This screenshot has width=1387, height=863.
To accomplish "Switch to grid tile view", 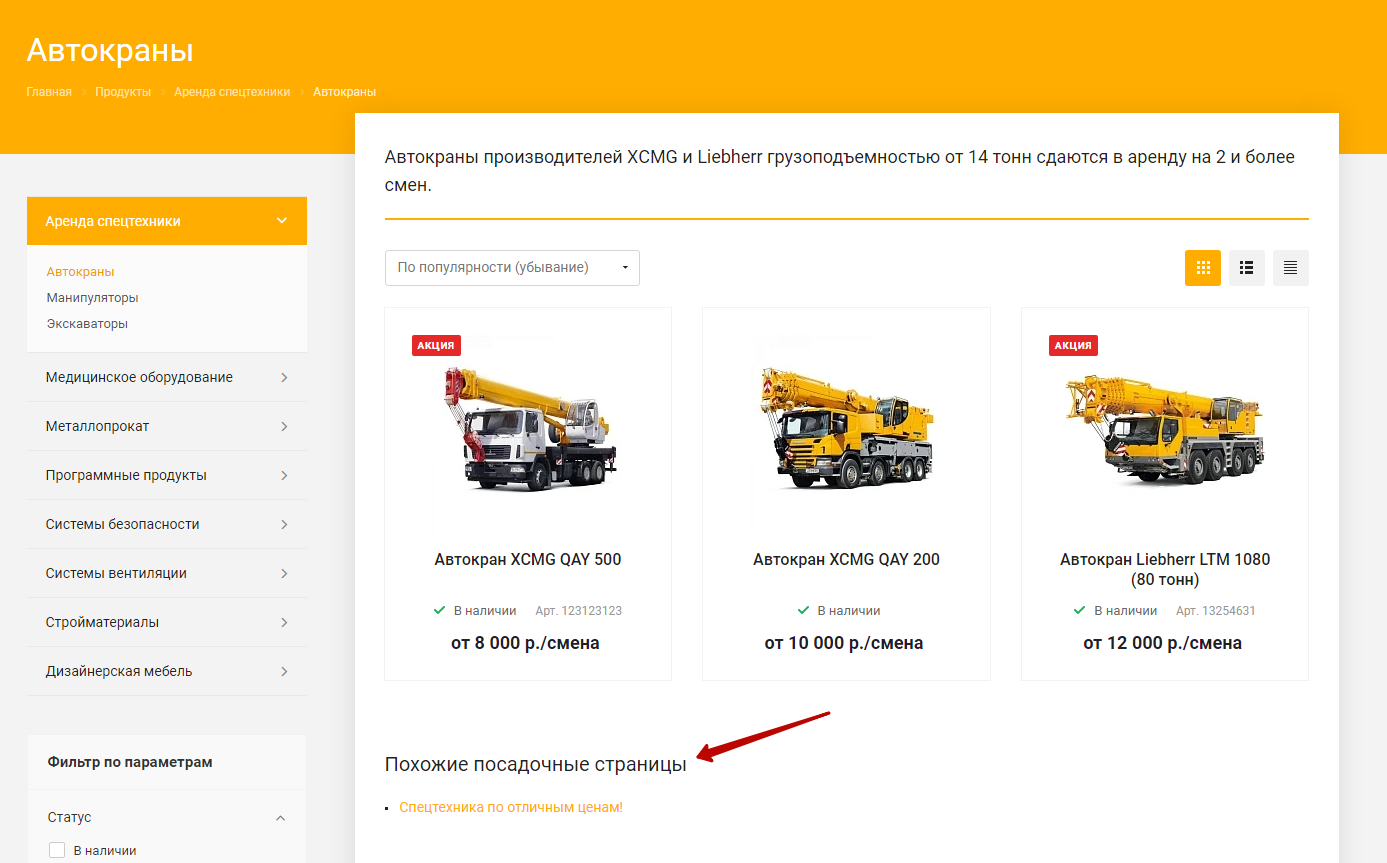I will [x=1203, y=268].
